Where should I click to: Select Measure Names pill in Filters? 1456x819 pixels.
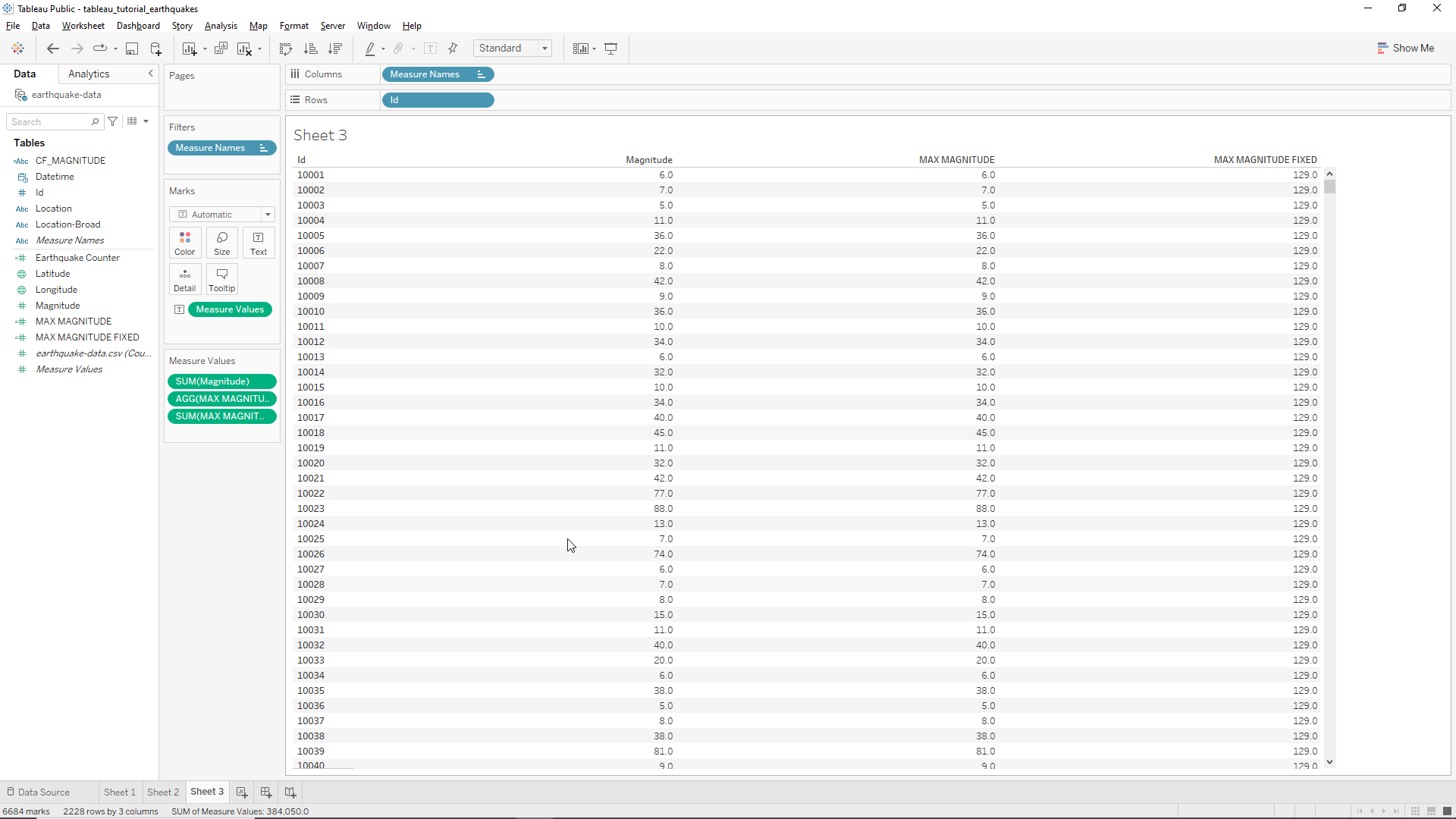[x=222, y=148]
